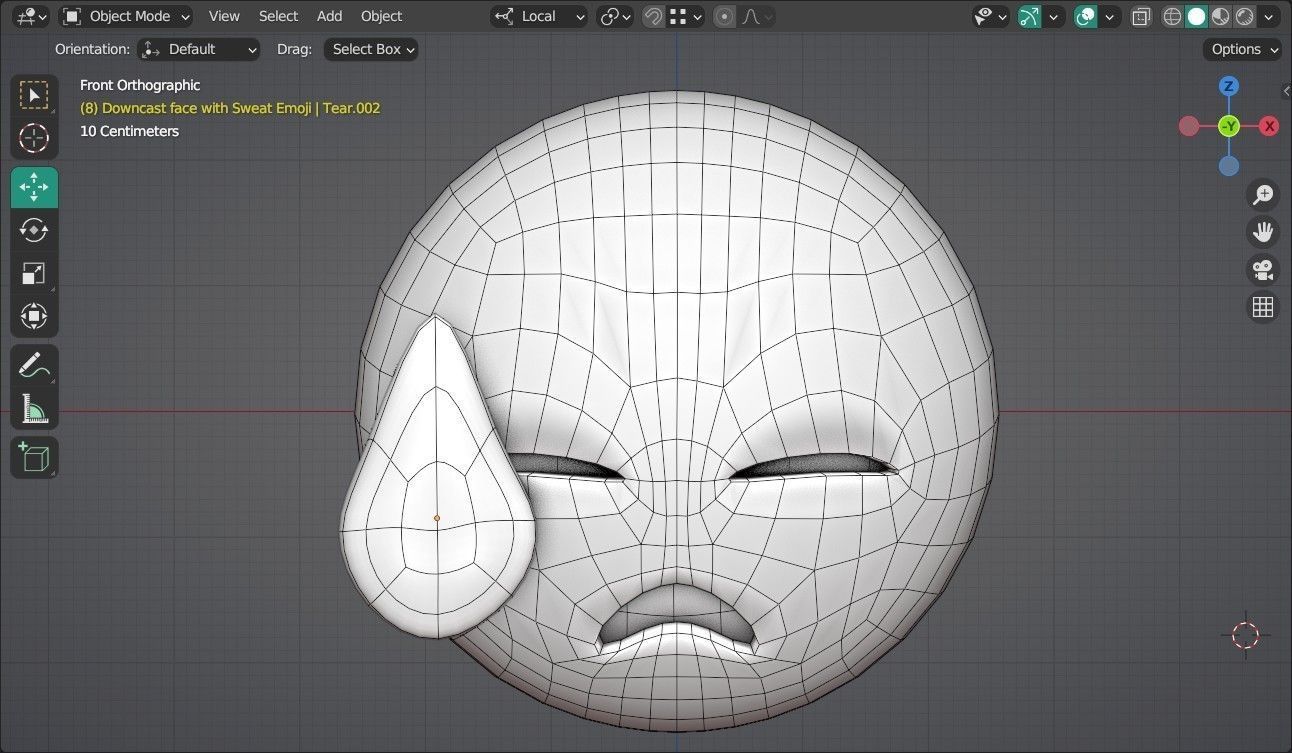Screen dimensions: 1292x753
Task: Expand the sidebar arrow at right edge
Action: [x=1286, y=91]
